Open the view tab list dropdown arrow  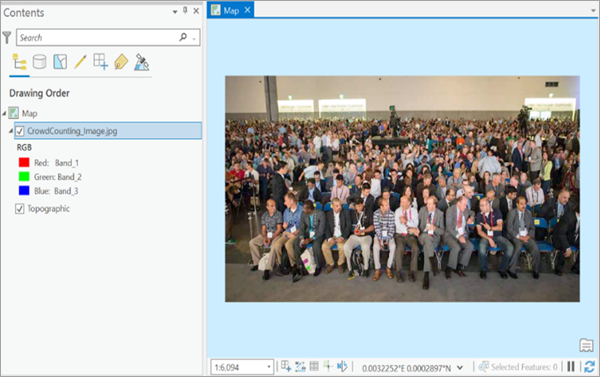(x=593, y=11)
